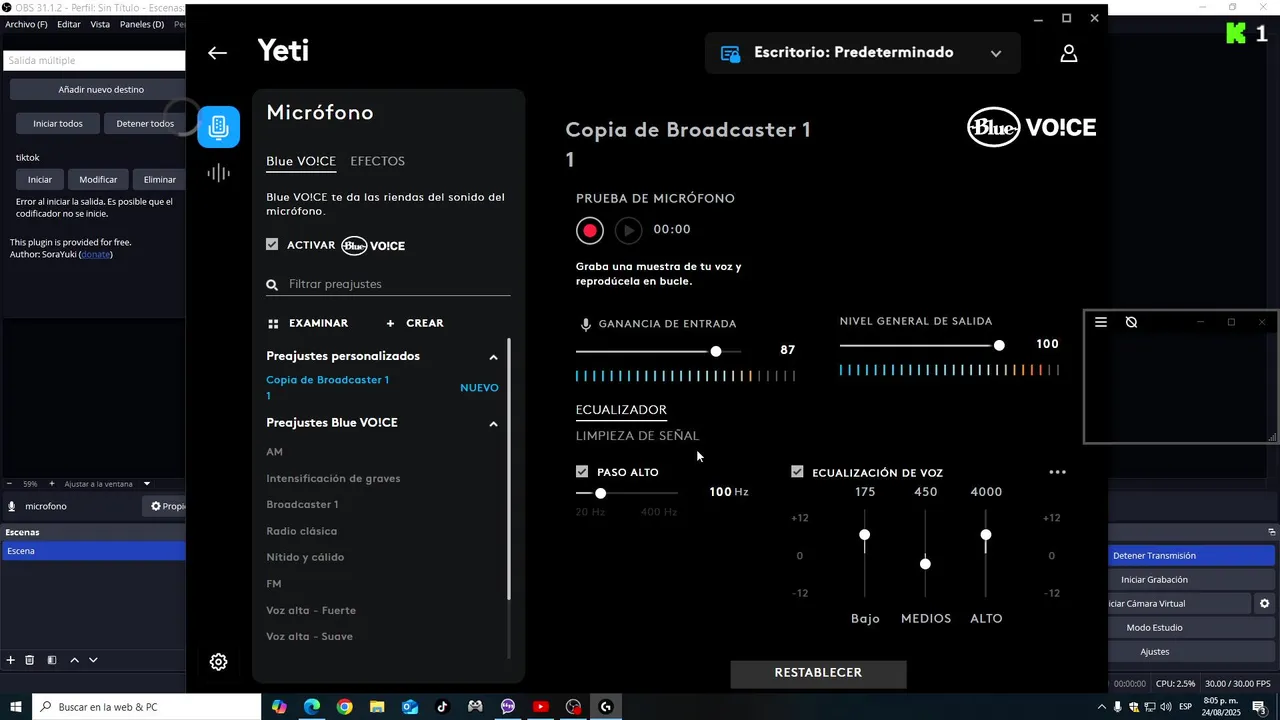Open Microsoft Edge from taskbar
The height and width of the screenshot is (720, 1280).
pos(312,707)
